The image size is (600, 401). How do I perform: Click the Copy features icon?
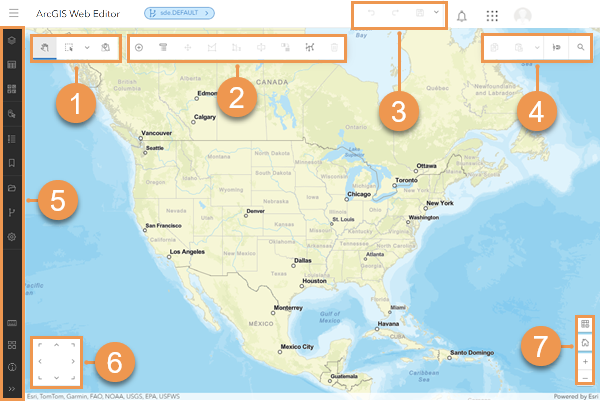pyautogui.click(x=494, y=47)
